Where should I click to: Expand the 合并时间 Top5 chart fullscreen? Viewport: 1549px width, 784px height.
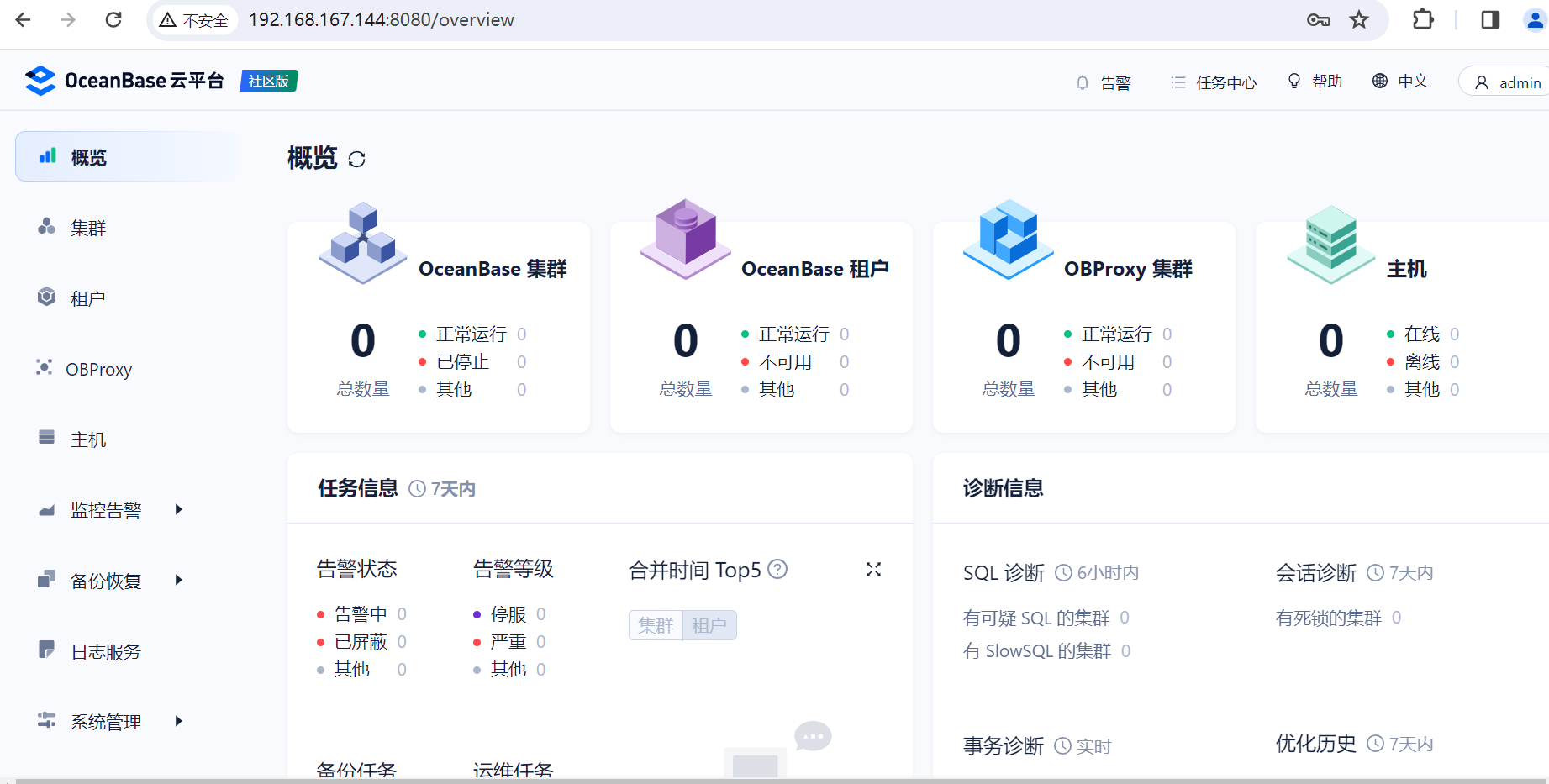pos(873,570)
